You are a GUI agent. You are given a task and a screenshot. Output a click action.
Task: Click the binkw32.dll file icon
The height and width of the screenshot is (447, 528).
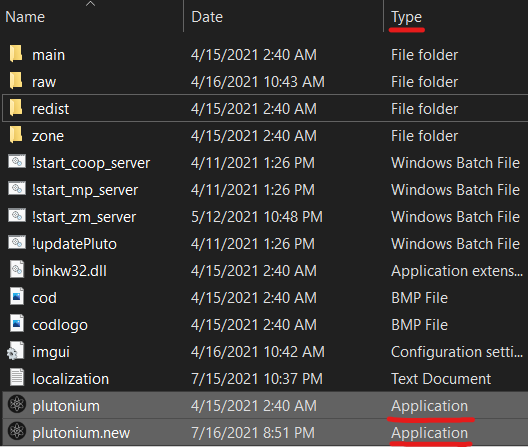(x=17, y=269)
